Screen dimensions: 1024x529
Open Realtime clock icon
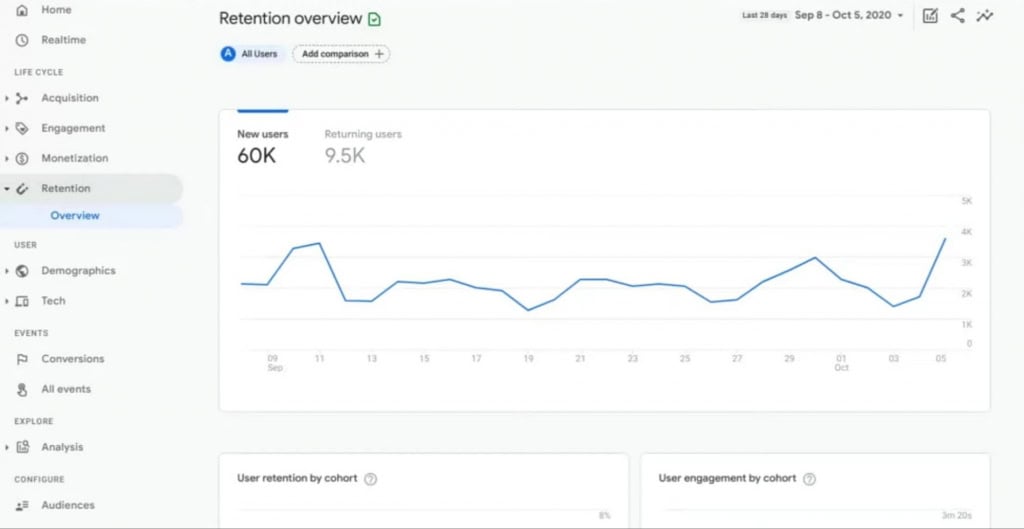[x=22, y=40]
